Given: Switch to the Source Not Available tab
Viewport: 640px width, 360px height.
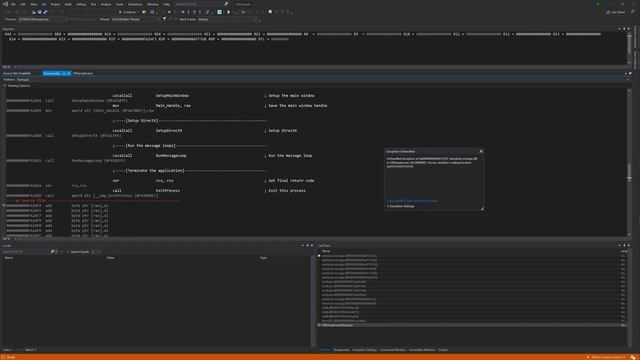Looking at the screenshot, I should tap(17, 73).
